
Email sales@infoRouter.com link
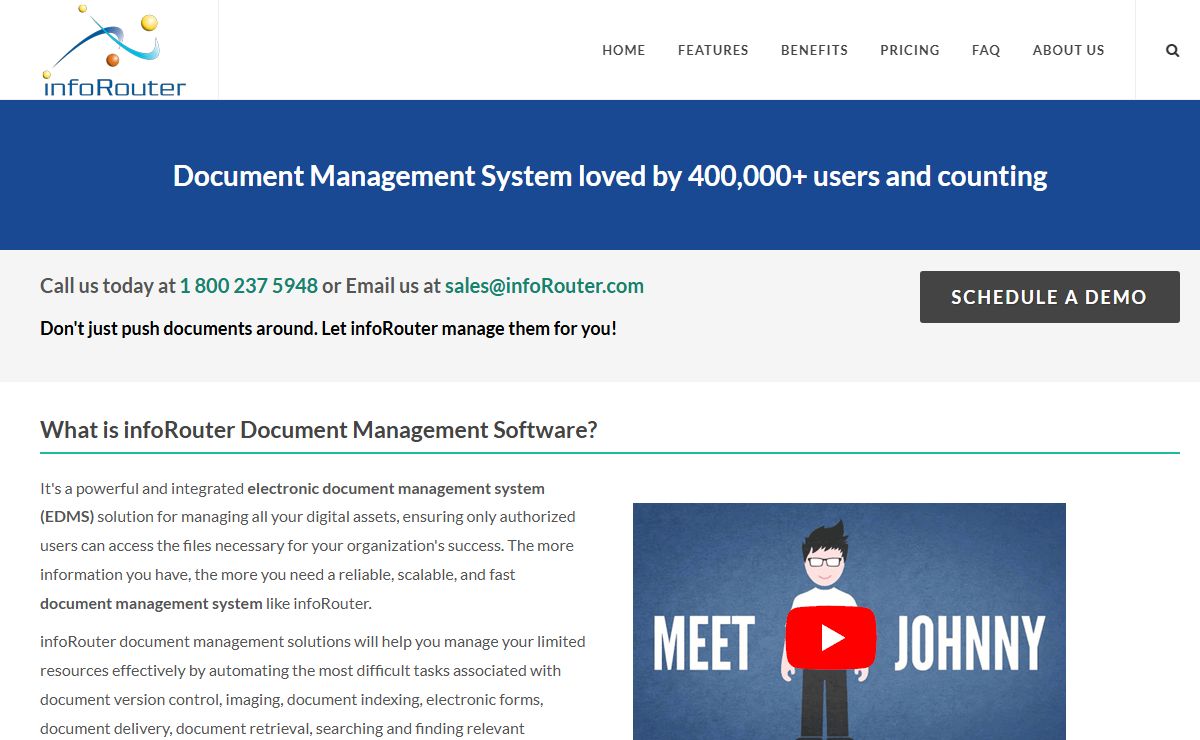coord(544,286)
